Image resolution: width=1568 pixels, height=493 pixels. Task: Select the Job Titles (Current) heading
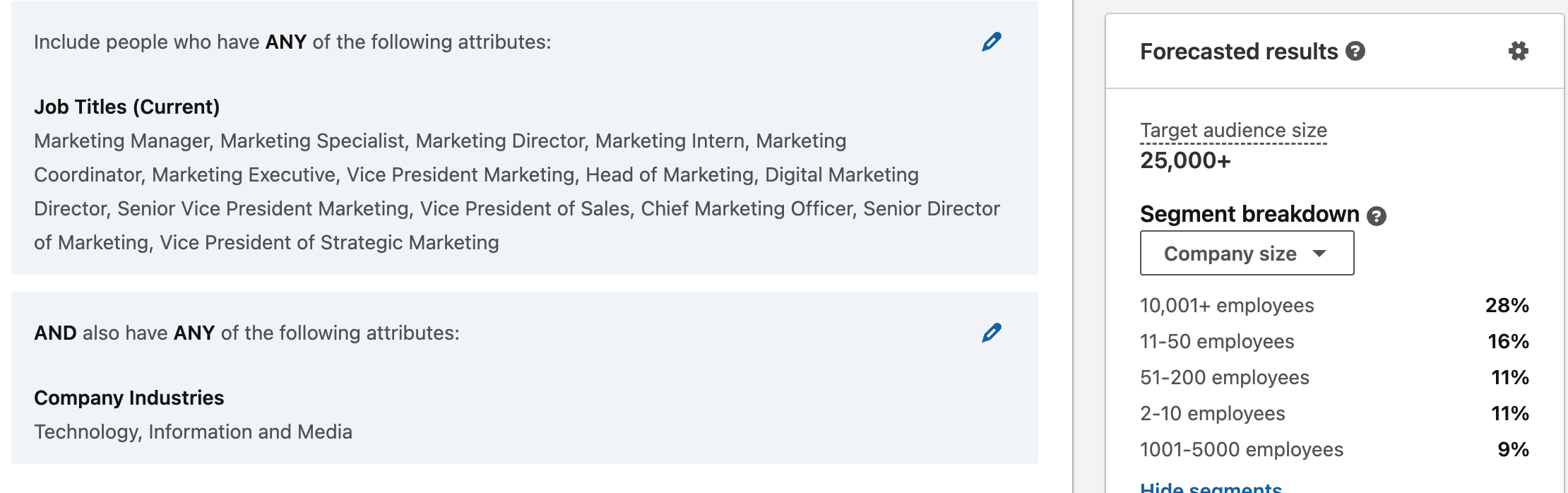tap(127, 107)
